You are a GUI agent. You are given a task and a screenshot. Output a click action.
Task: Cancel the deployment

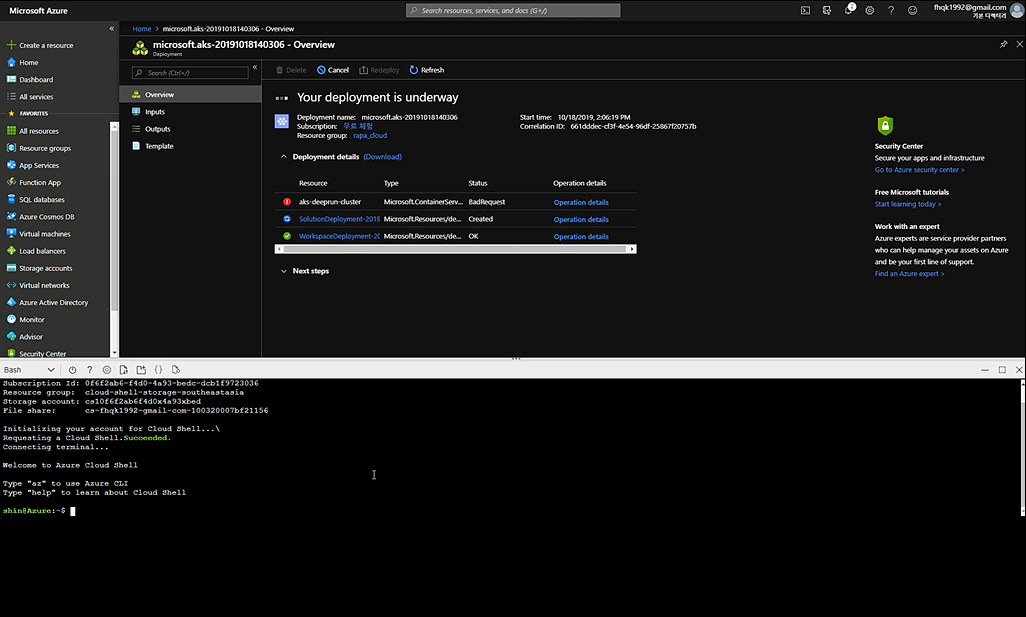pos(333,70)
